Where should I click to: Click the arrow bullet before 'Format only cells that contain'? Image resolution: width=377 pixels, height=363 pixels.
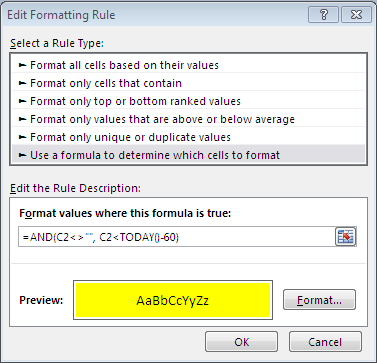(x=22, y=83)
